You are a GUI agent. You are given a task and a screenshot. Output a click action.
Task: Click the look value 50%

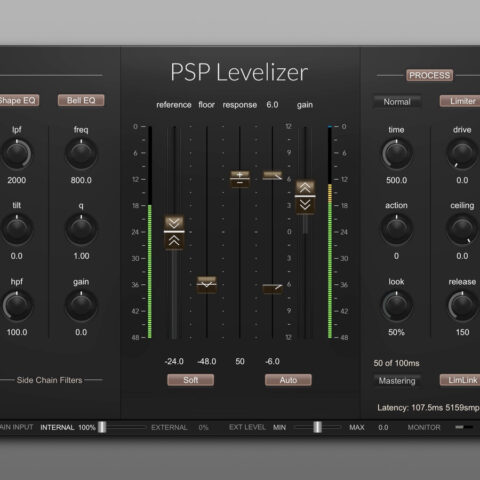click(396, 332)
